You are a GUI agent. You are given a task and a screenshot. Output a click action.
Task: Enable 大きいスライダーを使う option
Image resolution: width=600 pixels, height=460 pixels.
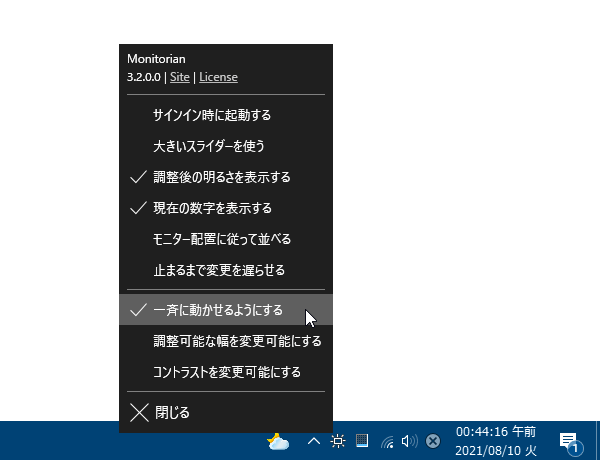(x=226, y=146)
